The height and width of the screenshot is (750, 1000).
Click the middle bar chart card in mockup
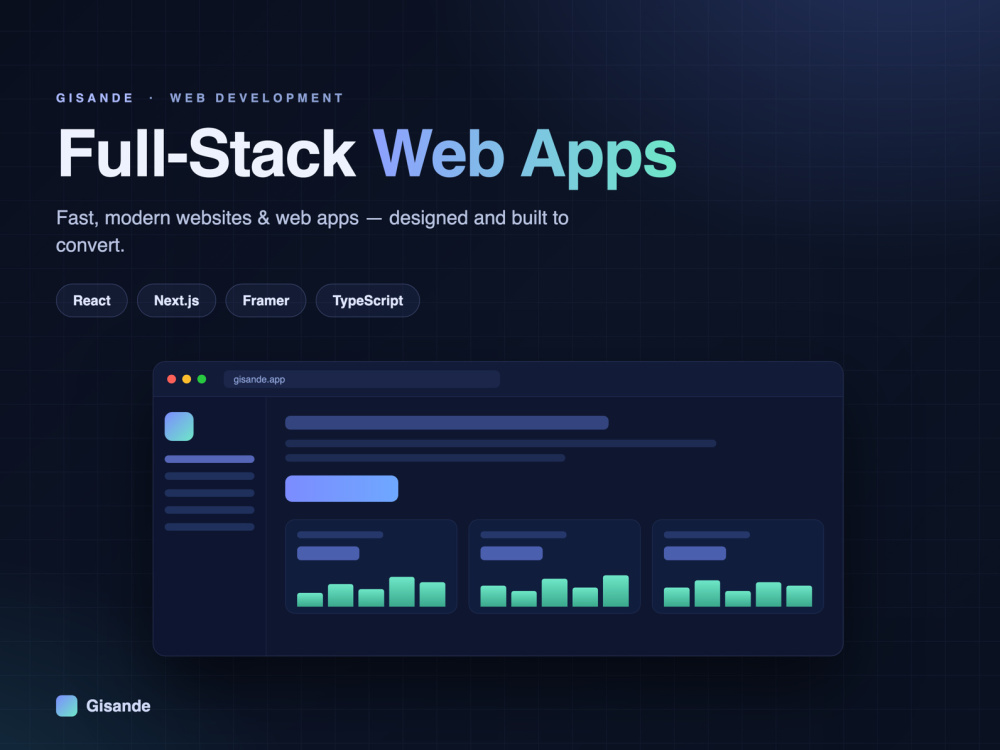pos(554,566)
